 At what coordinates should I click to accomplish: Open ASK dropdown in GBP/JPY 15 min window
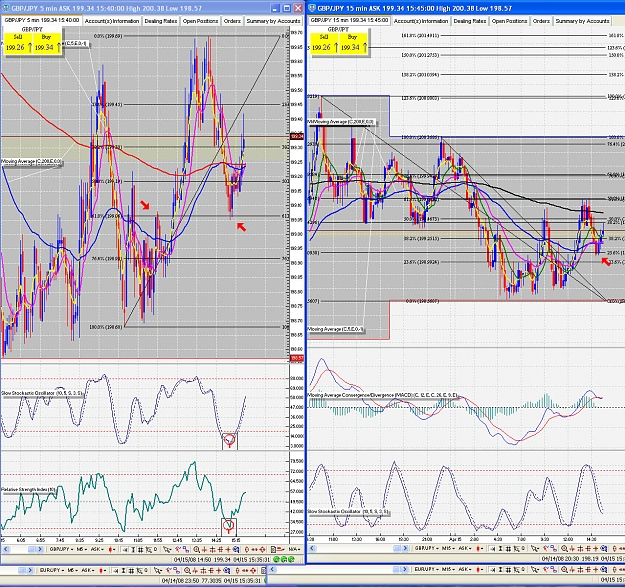[465, 549]
